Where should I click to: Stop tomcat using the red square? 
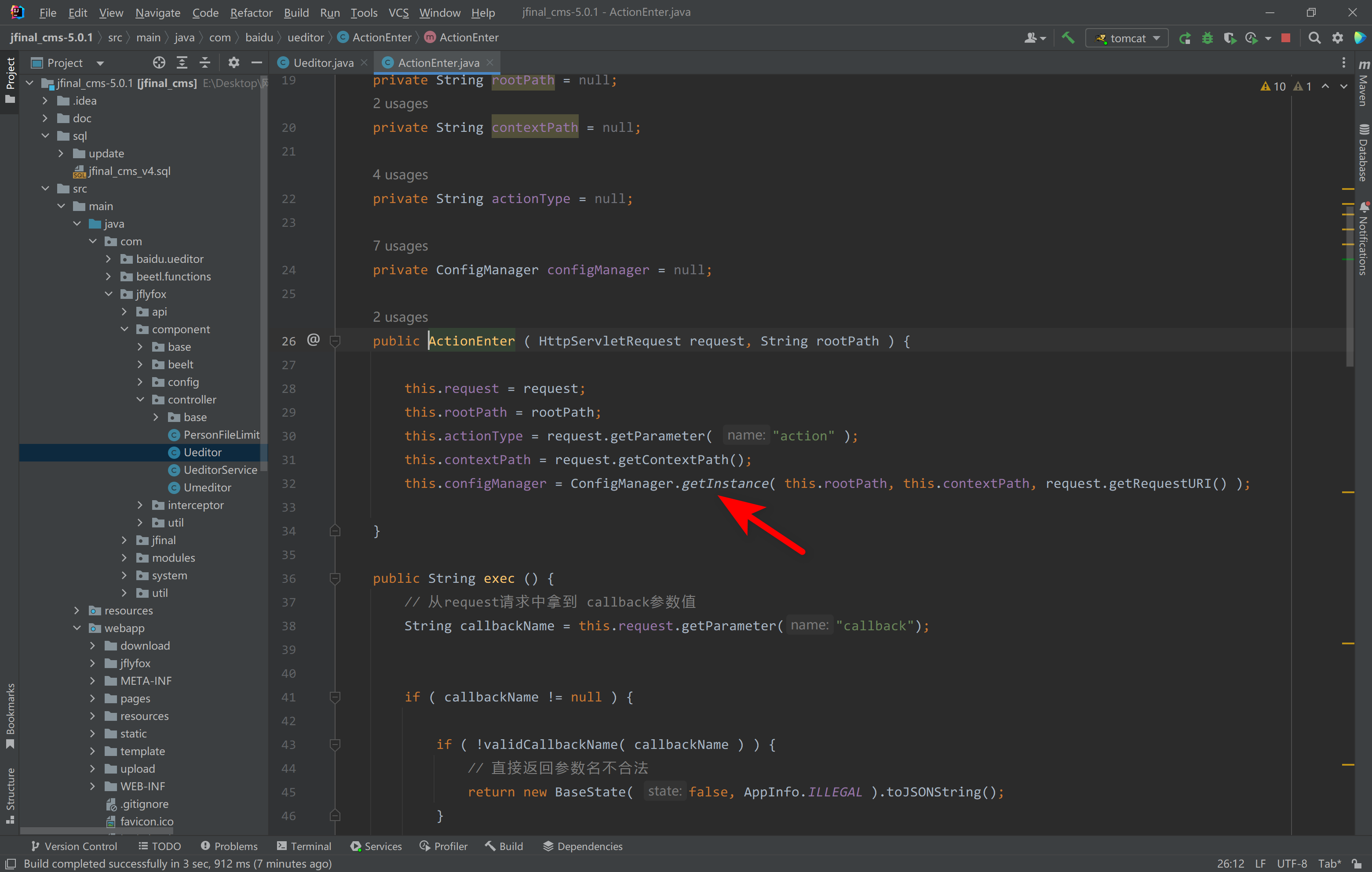pos(1285,38)
